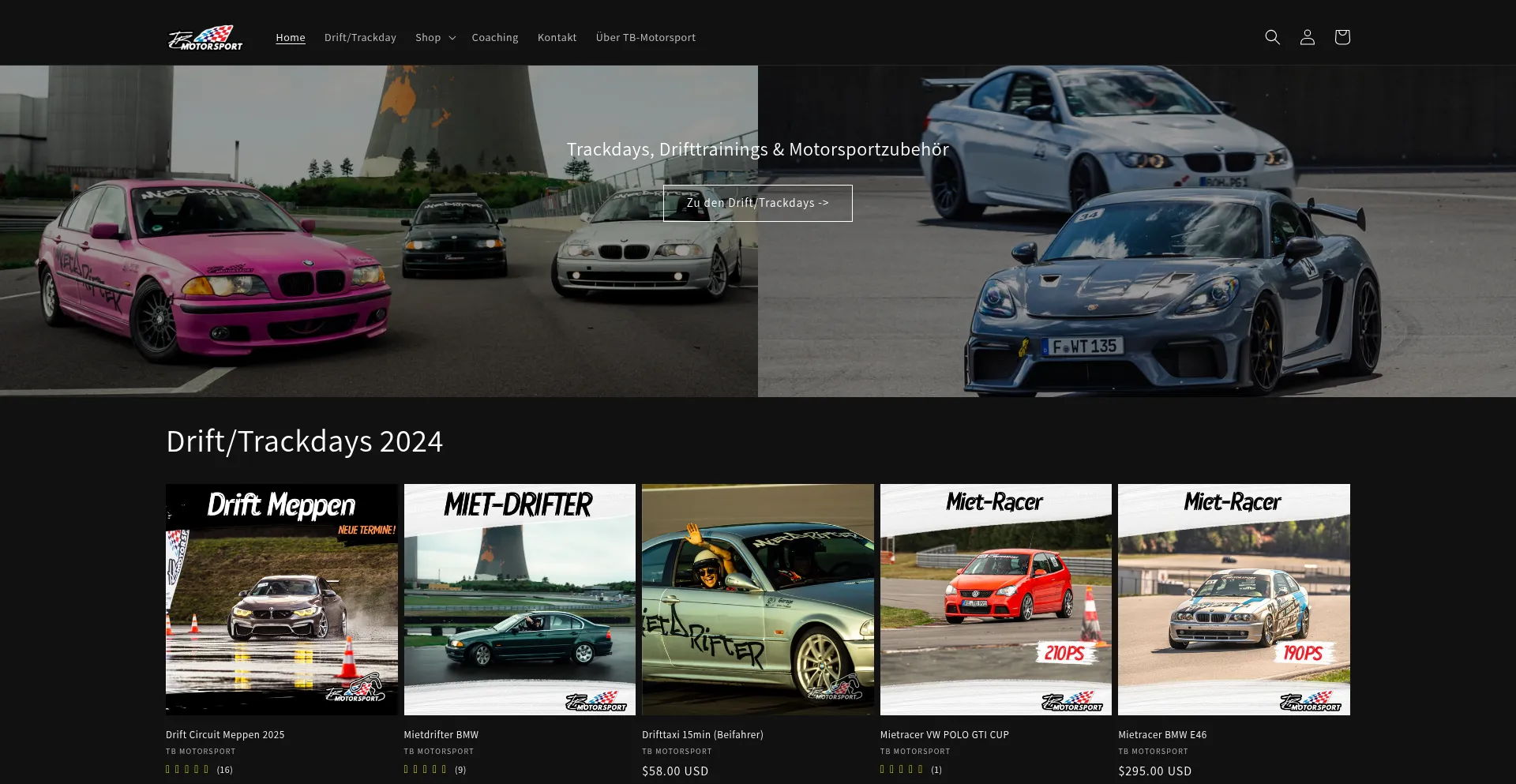Open the search magnifier icon
The height and width of the screenshot is (784, 1516).
1272,37
